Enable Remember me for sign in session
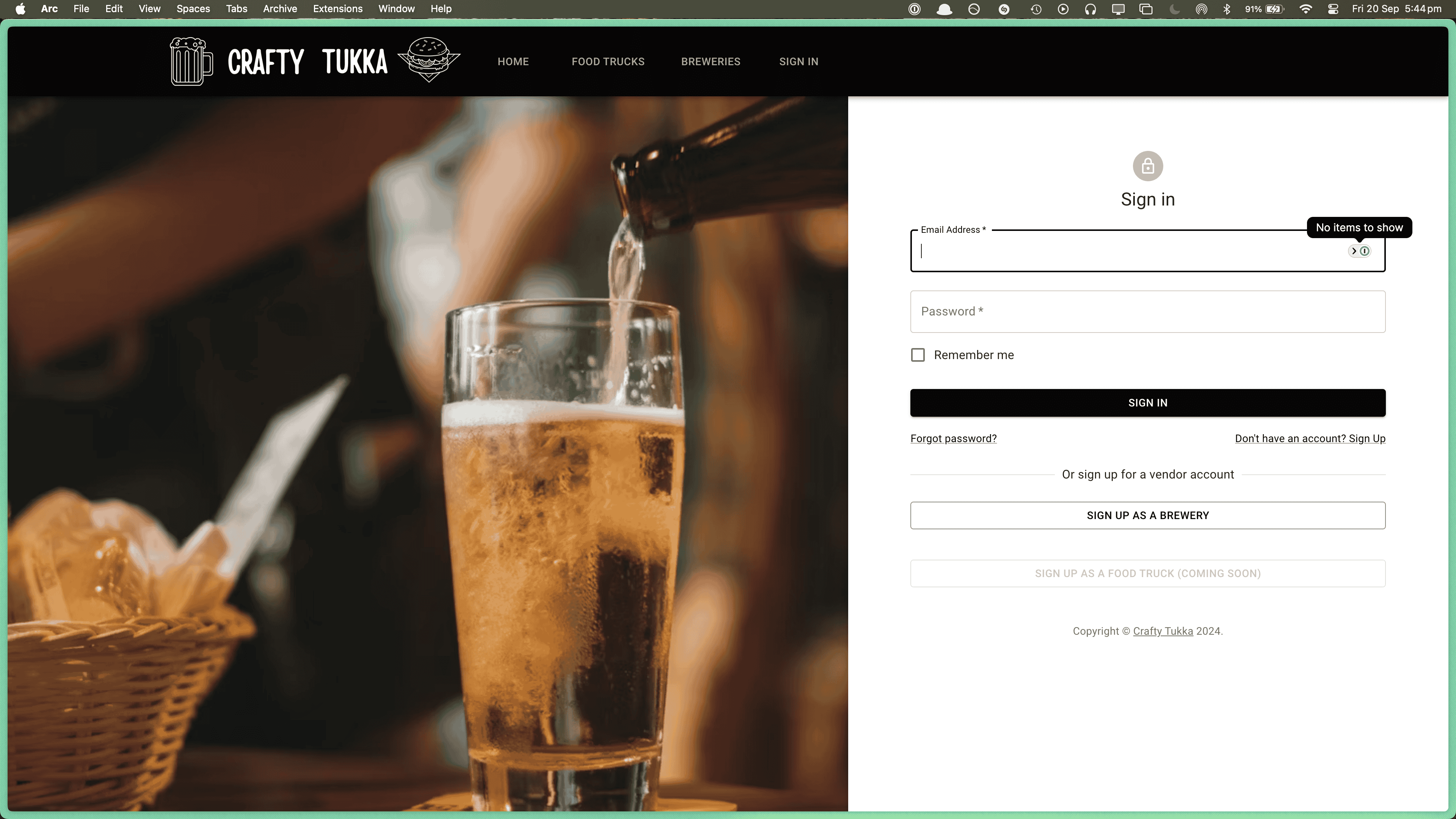Image resolution: width=1456 pixels, height=819 pixels. (918, 355)
